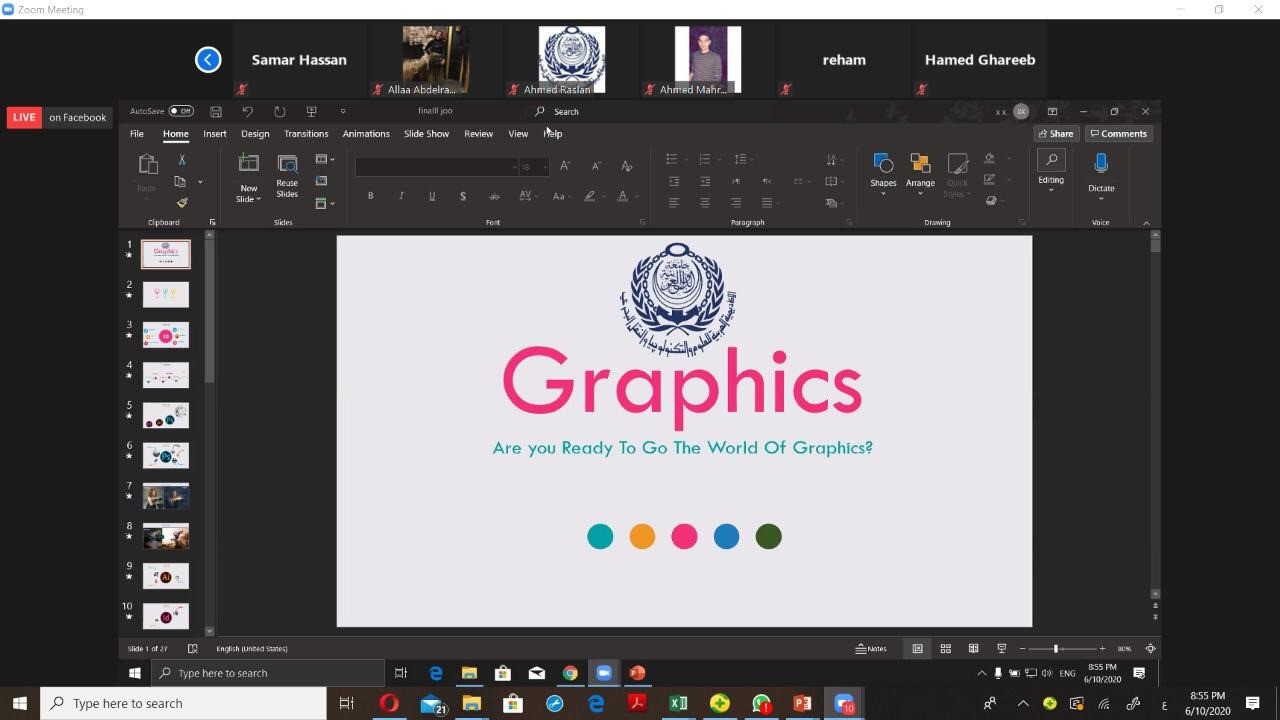The height and width of the screenshot is (720, 1280).
Task: Open the font name combo box
Action: point(437,167)
